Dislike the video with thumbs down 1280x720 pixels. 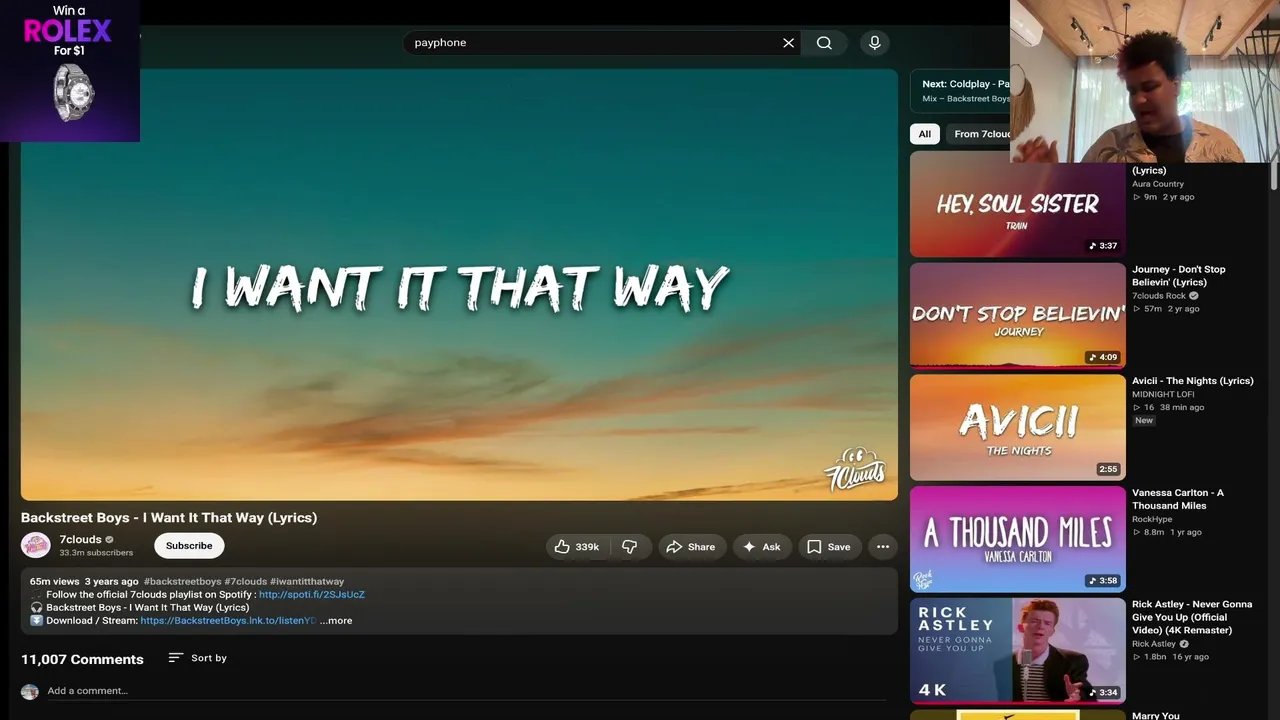pyautogui.click(x=630, y=547)
